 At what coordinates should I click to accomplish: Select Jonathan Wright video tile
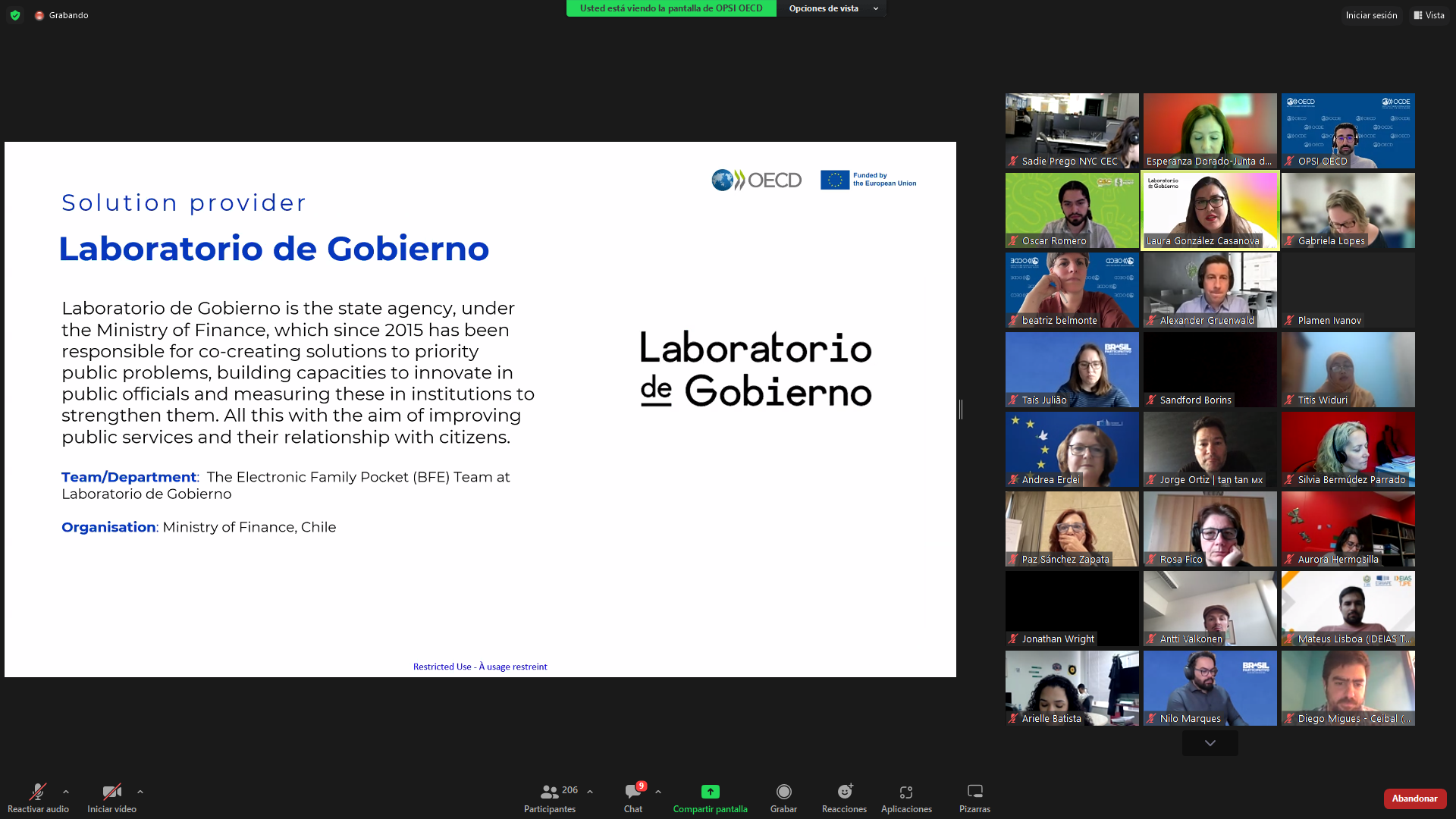1072,608
